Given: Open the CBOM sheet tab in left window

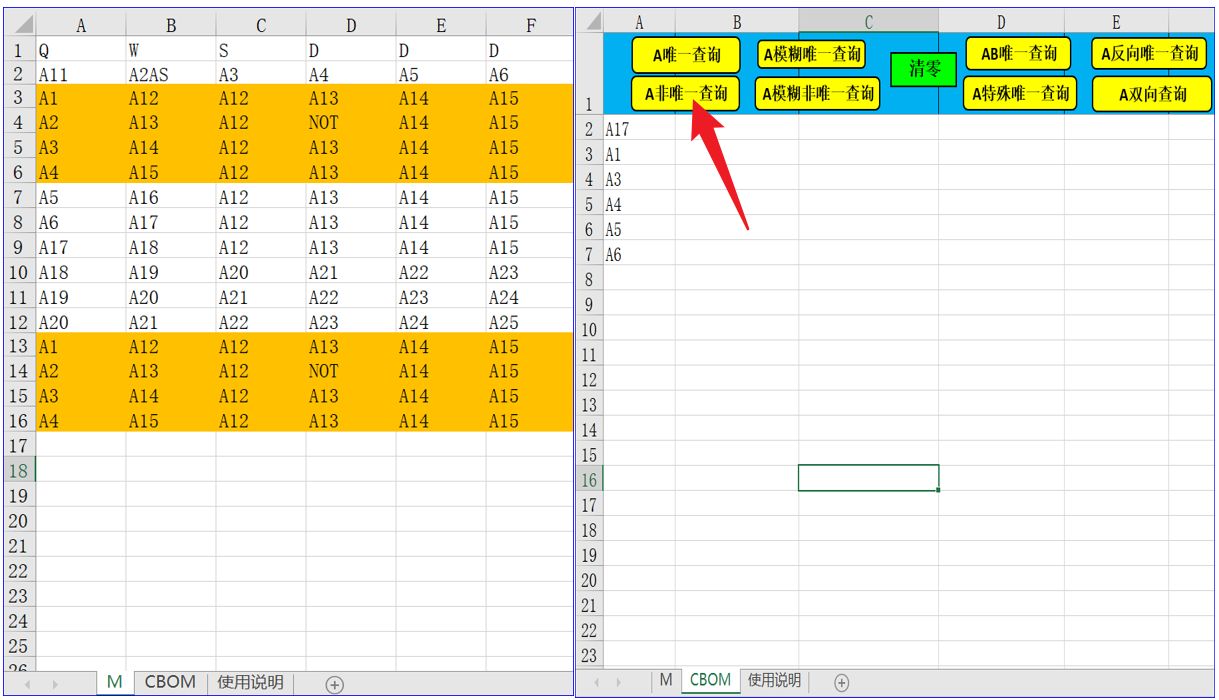Looking at the screenshot, I should tap(170, 682).
